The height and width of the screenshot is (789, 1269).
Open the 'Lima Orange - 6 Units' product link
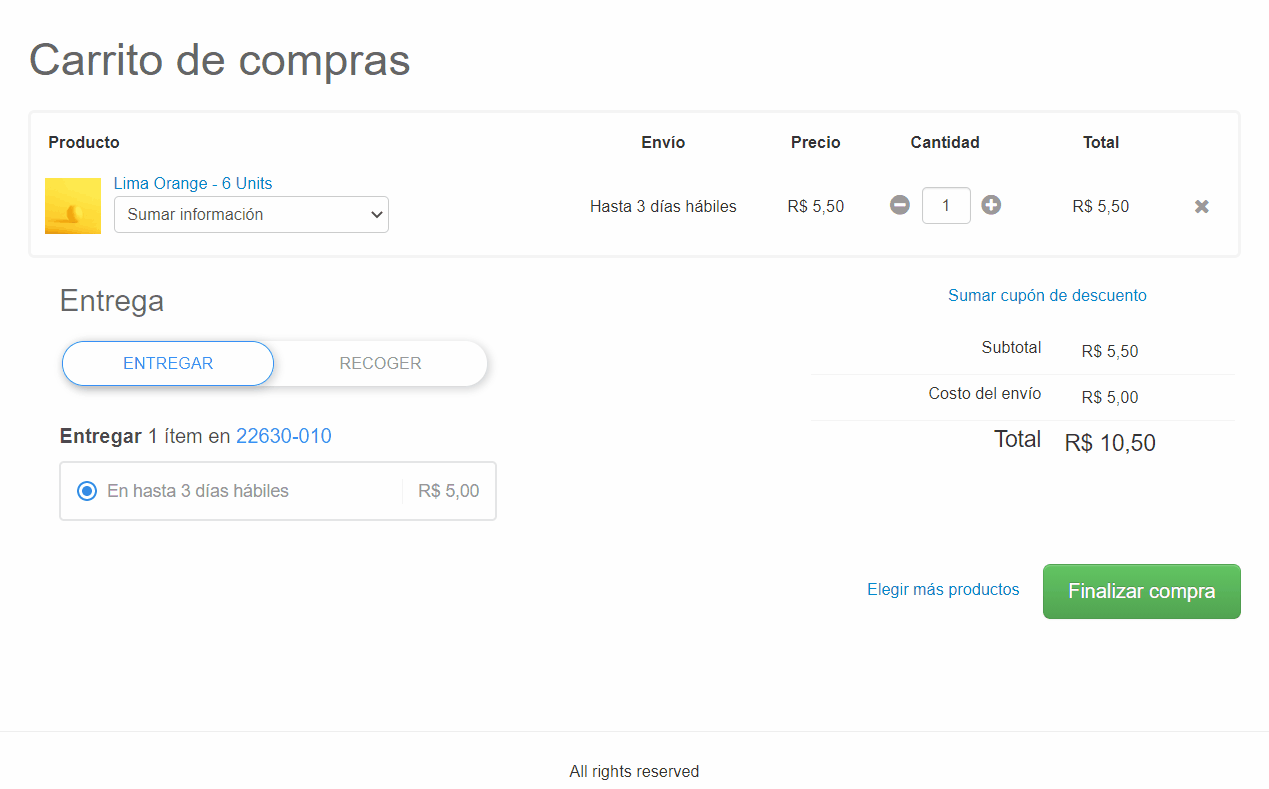coord(193,183)
